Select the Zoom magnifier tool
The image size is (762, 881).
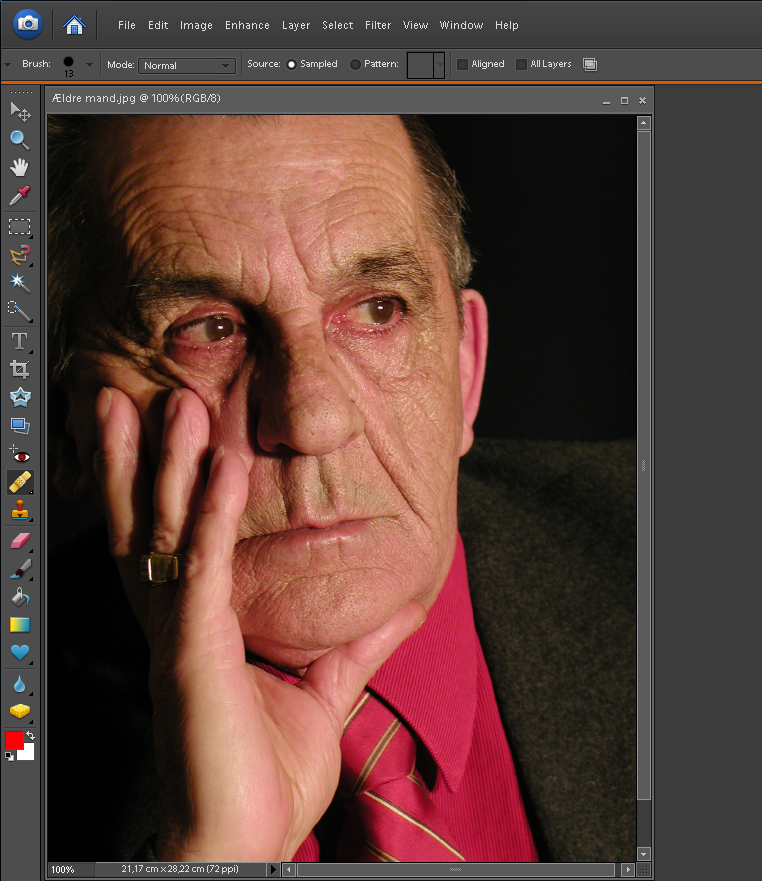pyautogui.click(x=19, y=139)
